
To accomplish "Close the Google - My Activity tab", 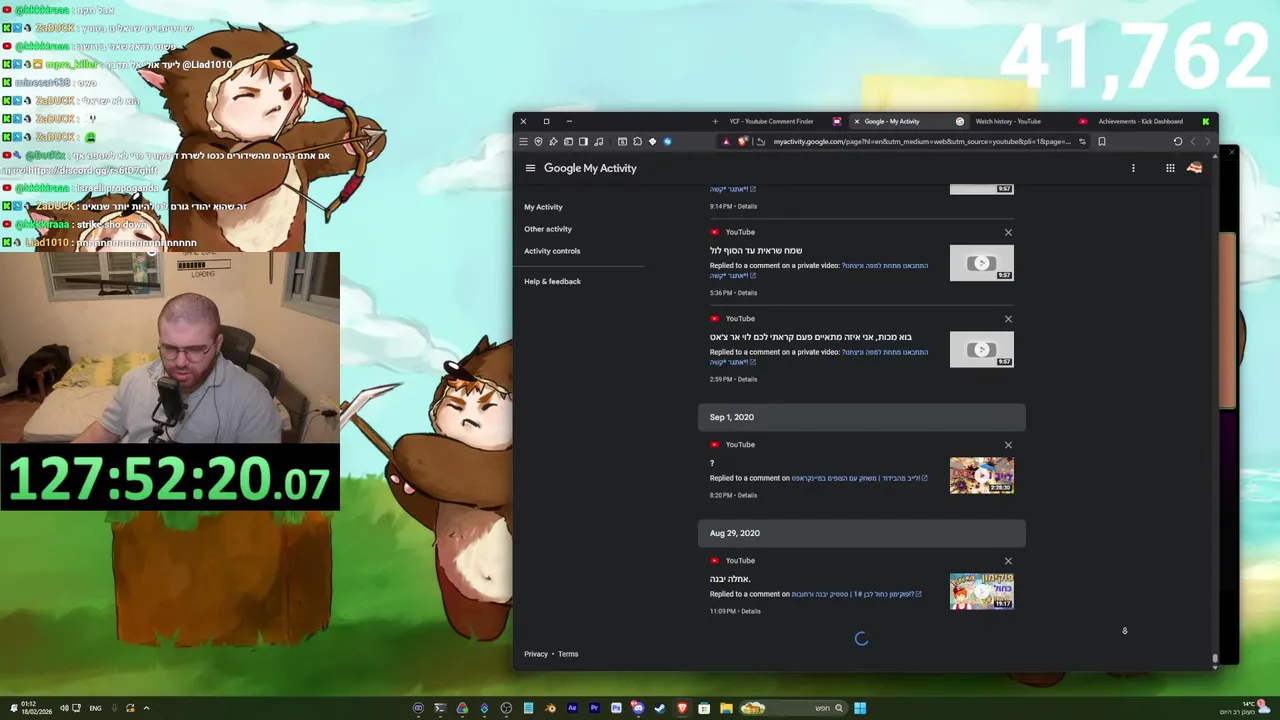I will (x=857, y=121).
